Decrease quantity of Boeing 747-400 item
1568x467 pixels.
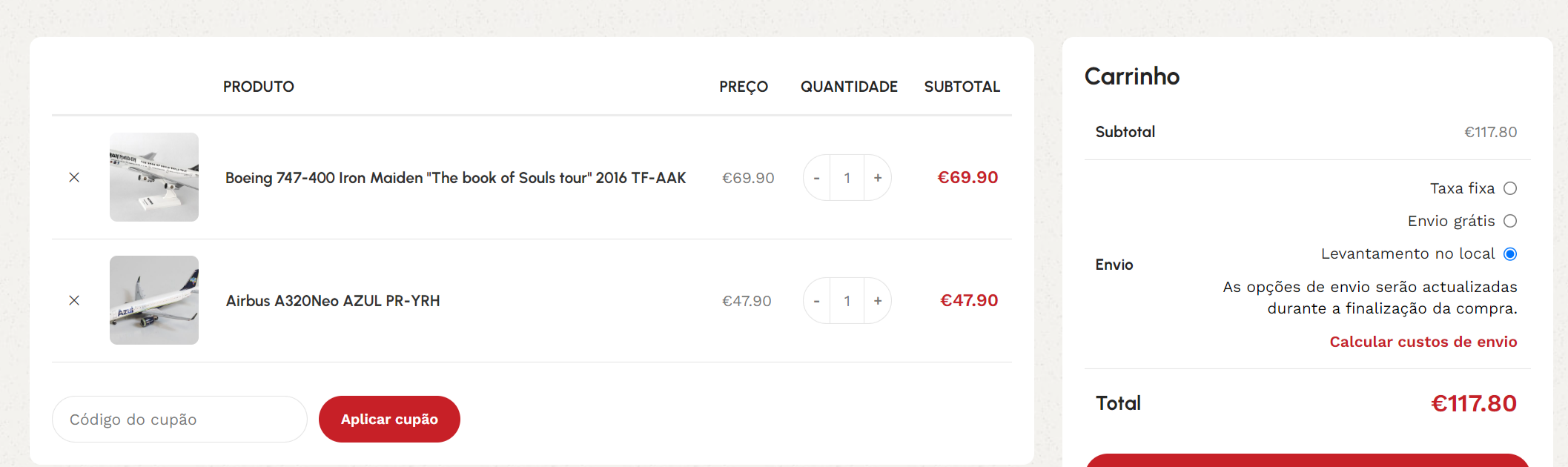(816, 178)
